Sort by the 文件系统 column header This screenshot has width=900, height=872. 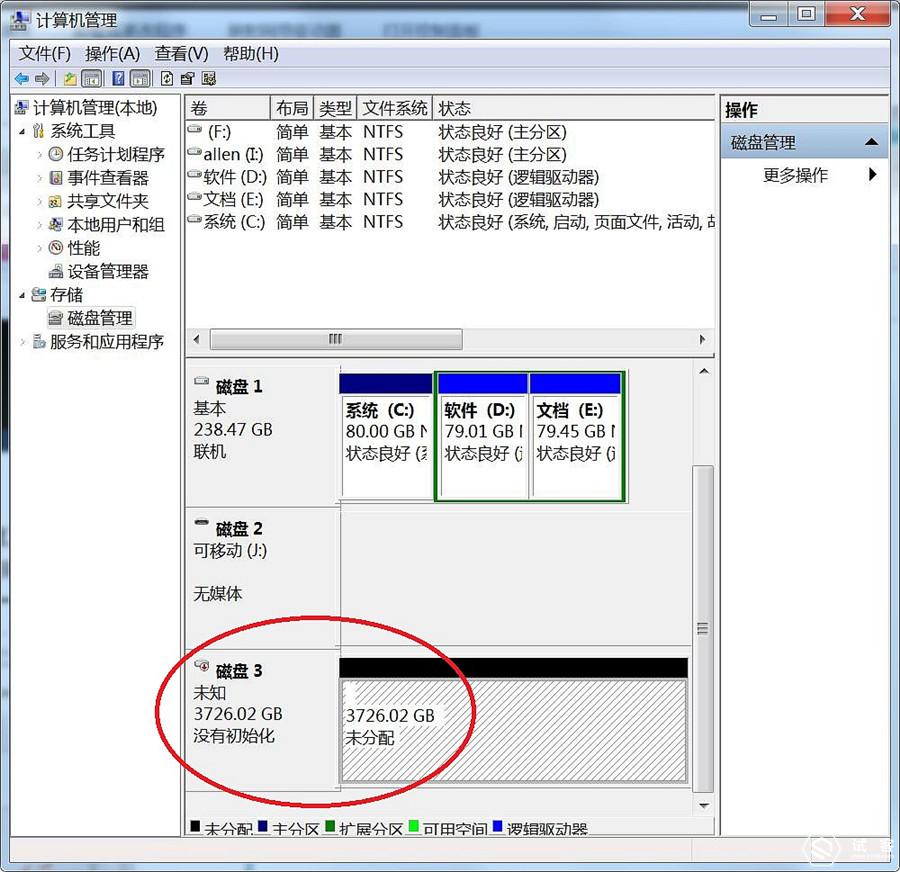tap(395, 108)
